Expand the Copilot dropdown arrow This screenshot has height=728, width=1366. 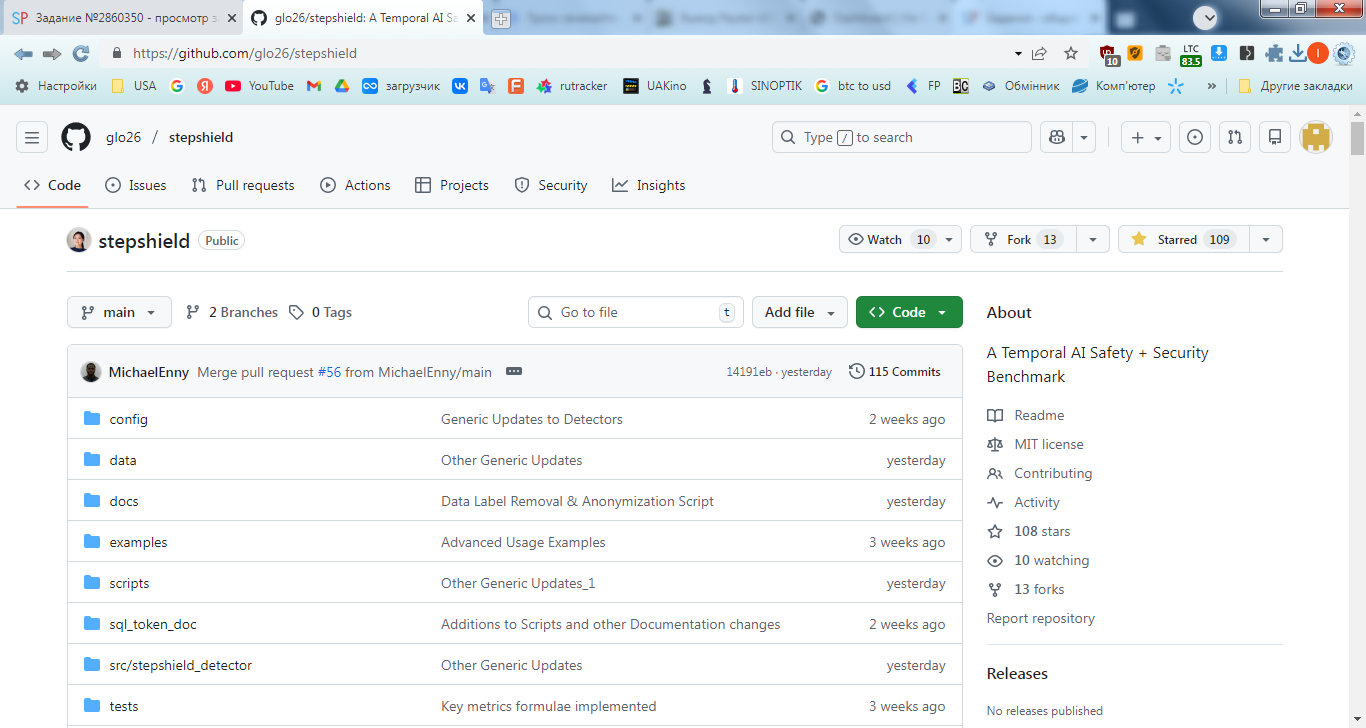(x=1084, y=137)
